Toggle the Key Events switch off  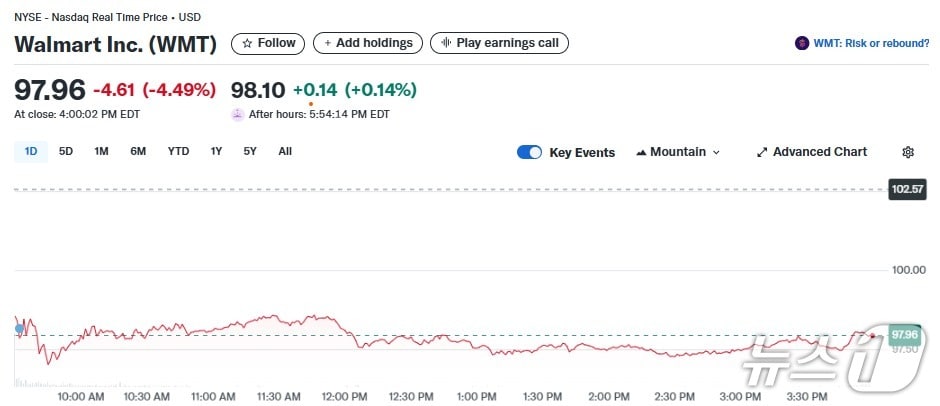[x=529, y=152]
